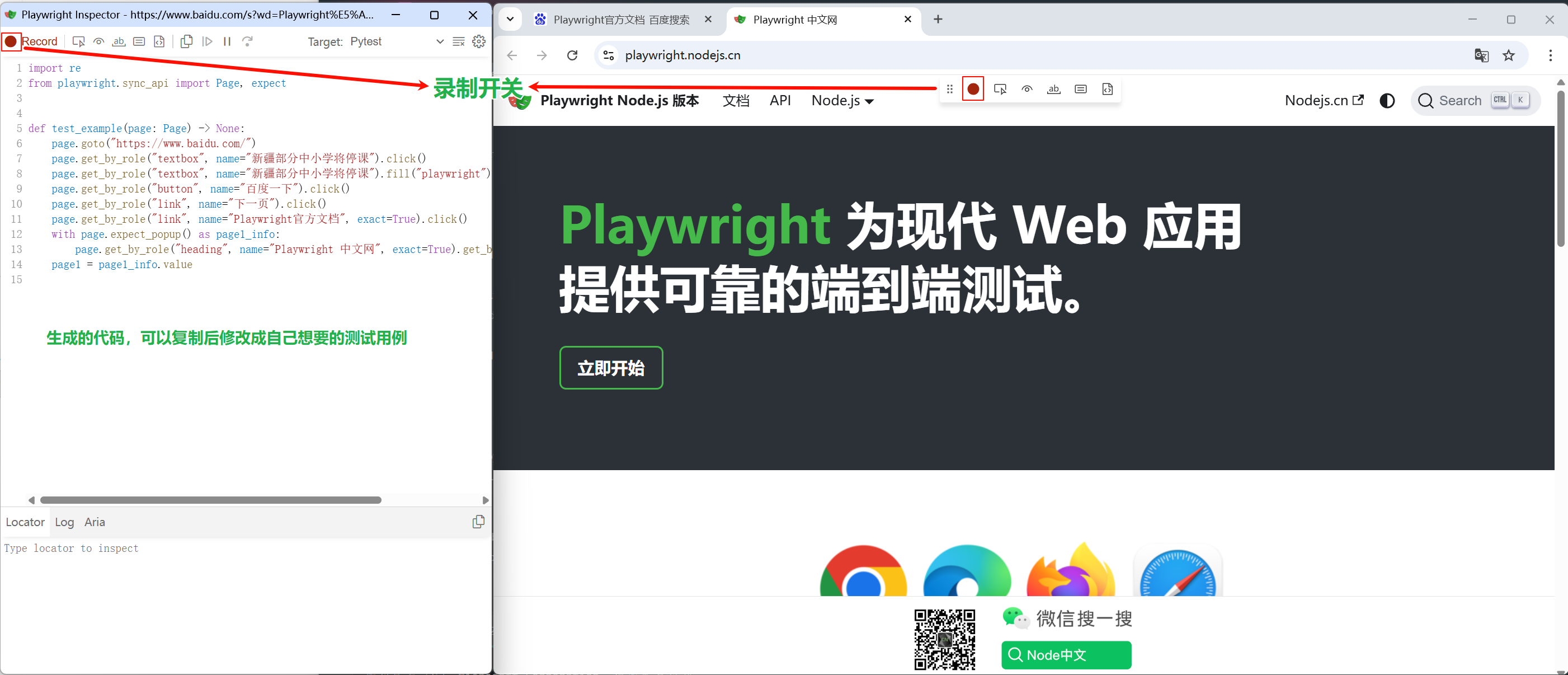1568x675 pixels.
Task: Click the code editor horizontal scrollbar
Action: [210, 500]
